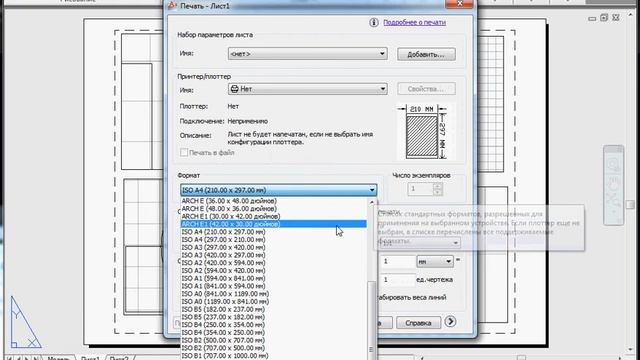Click the faded navigation bar panel
640x360 pixels.
tap(613, 185)
